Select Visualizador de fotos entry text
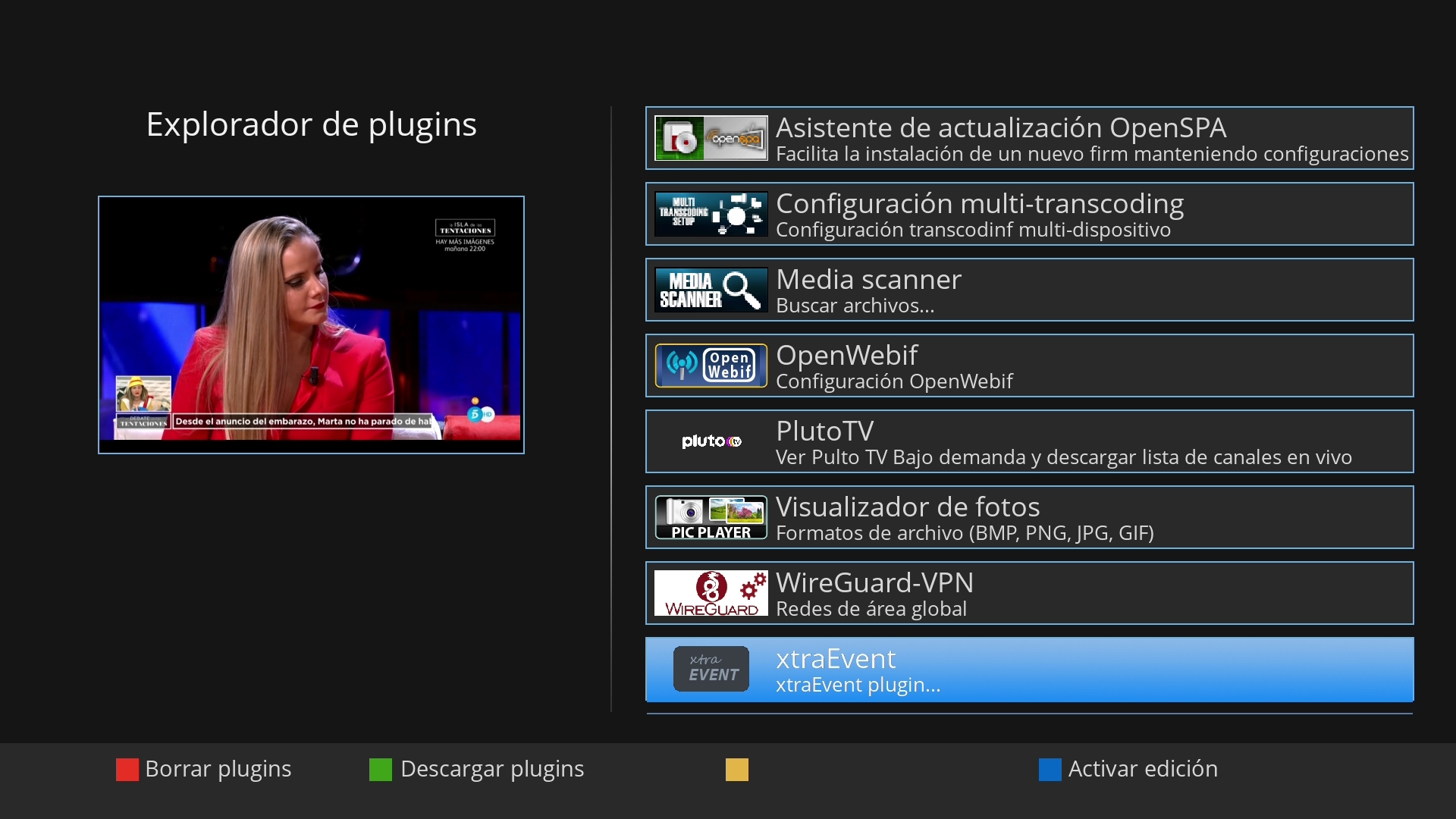Viewport: 1456px width, 819px height. (x=907, y=507)
